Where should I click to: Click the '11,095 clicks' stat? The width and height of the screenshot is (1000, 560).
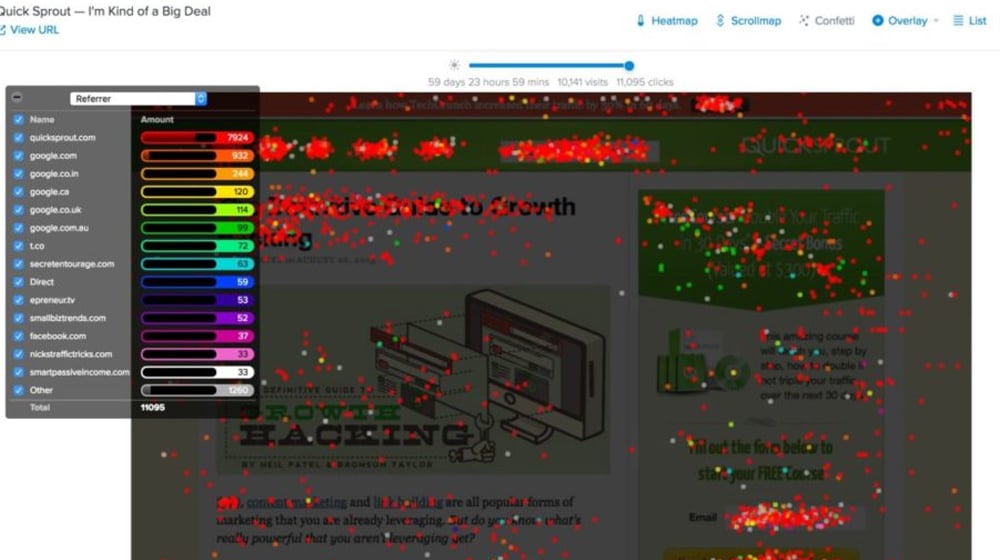pos(645,82)
